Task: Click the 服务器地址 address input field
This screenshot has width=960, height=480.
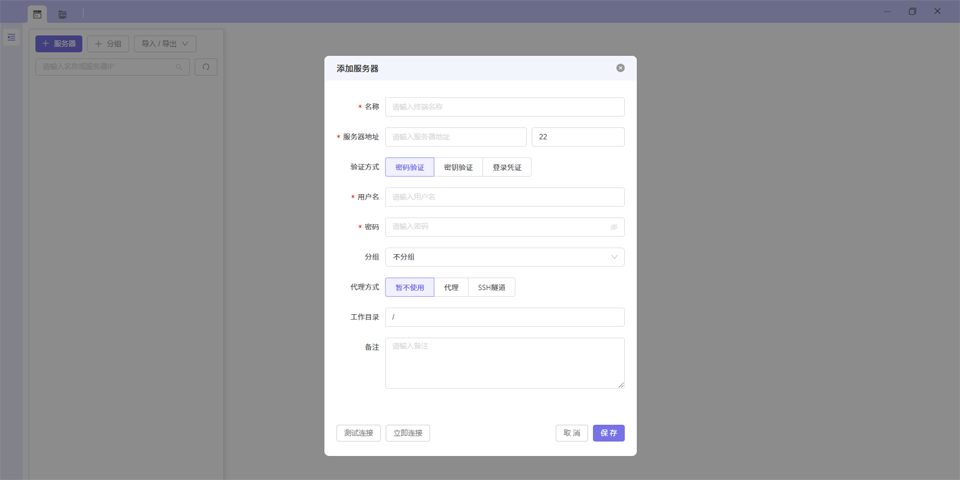Action: click(x=455, y=137)
